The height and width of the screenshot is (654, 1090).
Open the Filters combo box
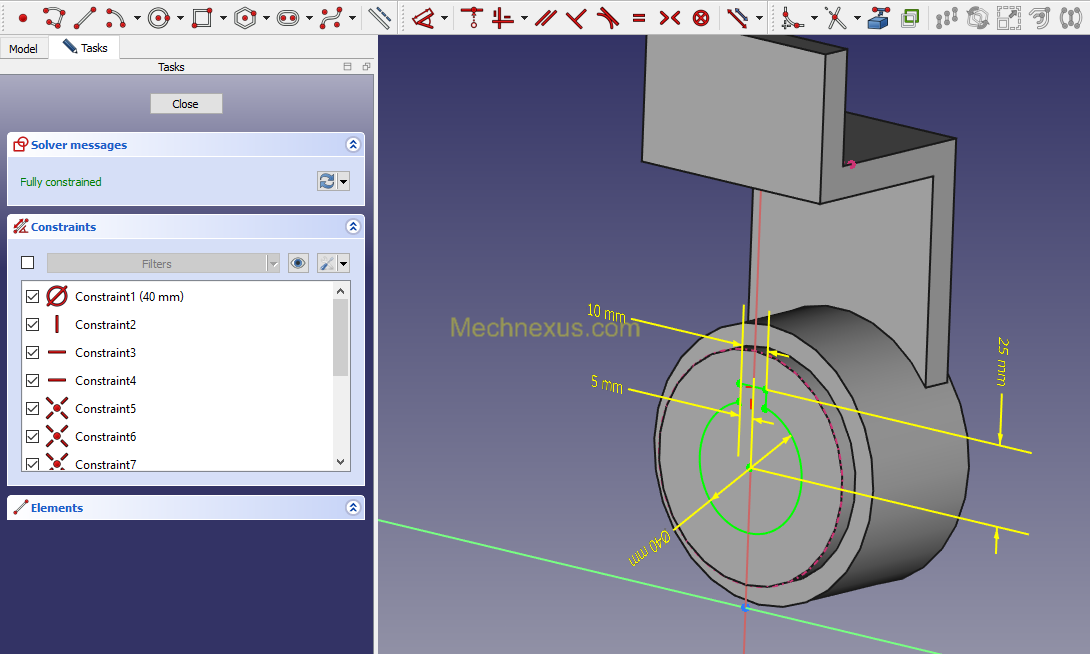[163, 263]
